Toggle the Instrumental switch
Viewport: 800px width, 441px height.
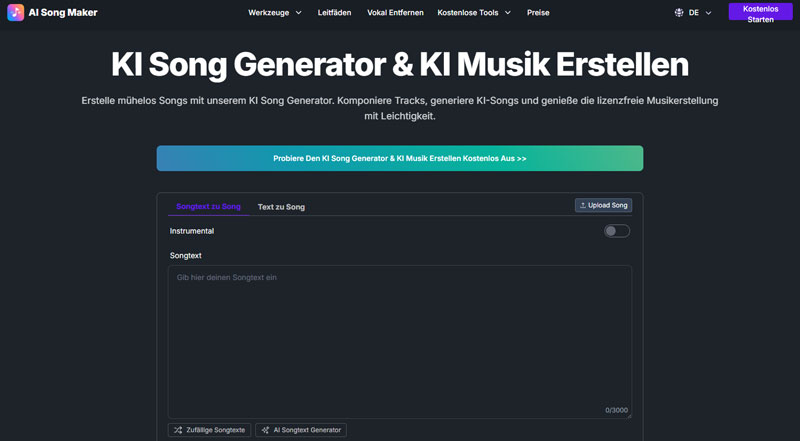pos(617,231)
